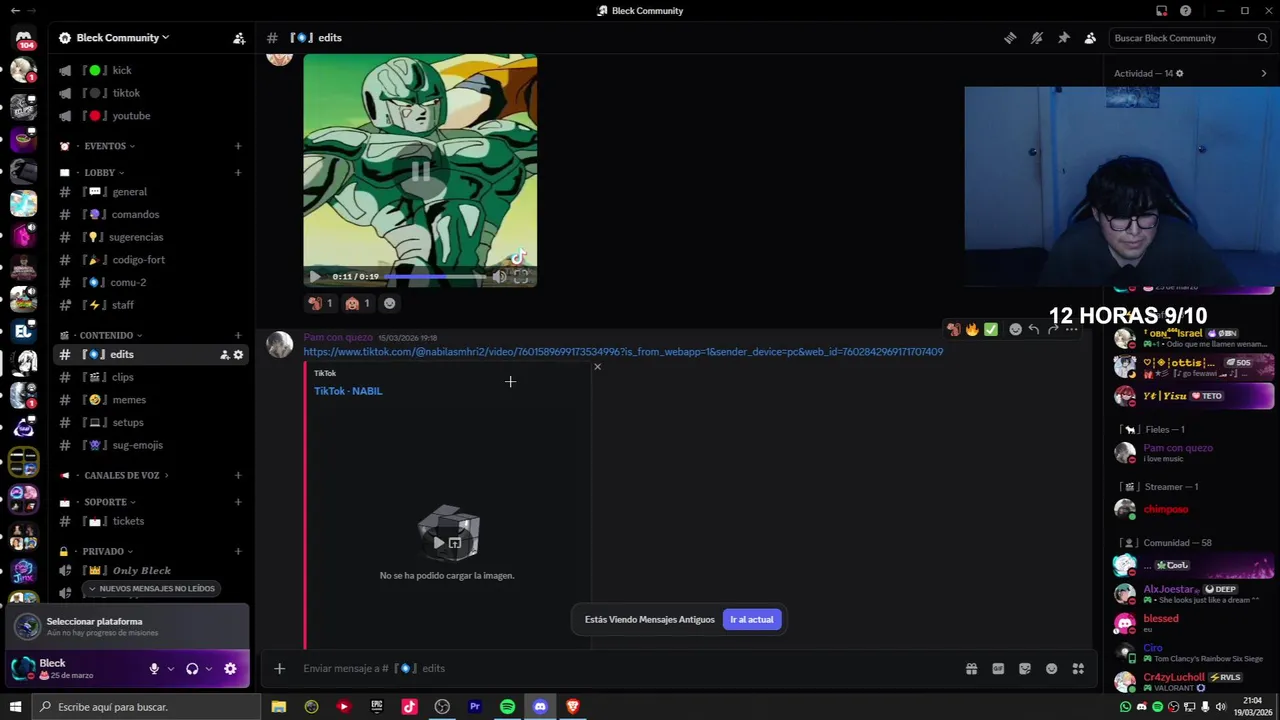Seek in the video progress bar
The width and height of the screenshot is (1280, 720).
[x=436, y=277]
